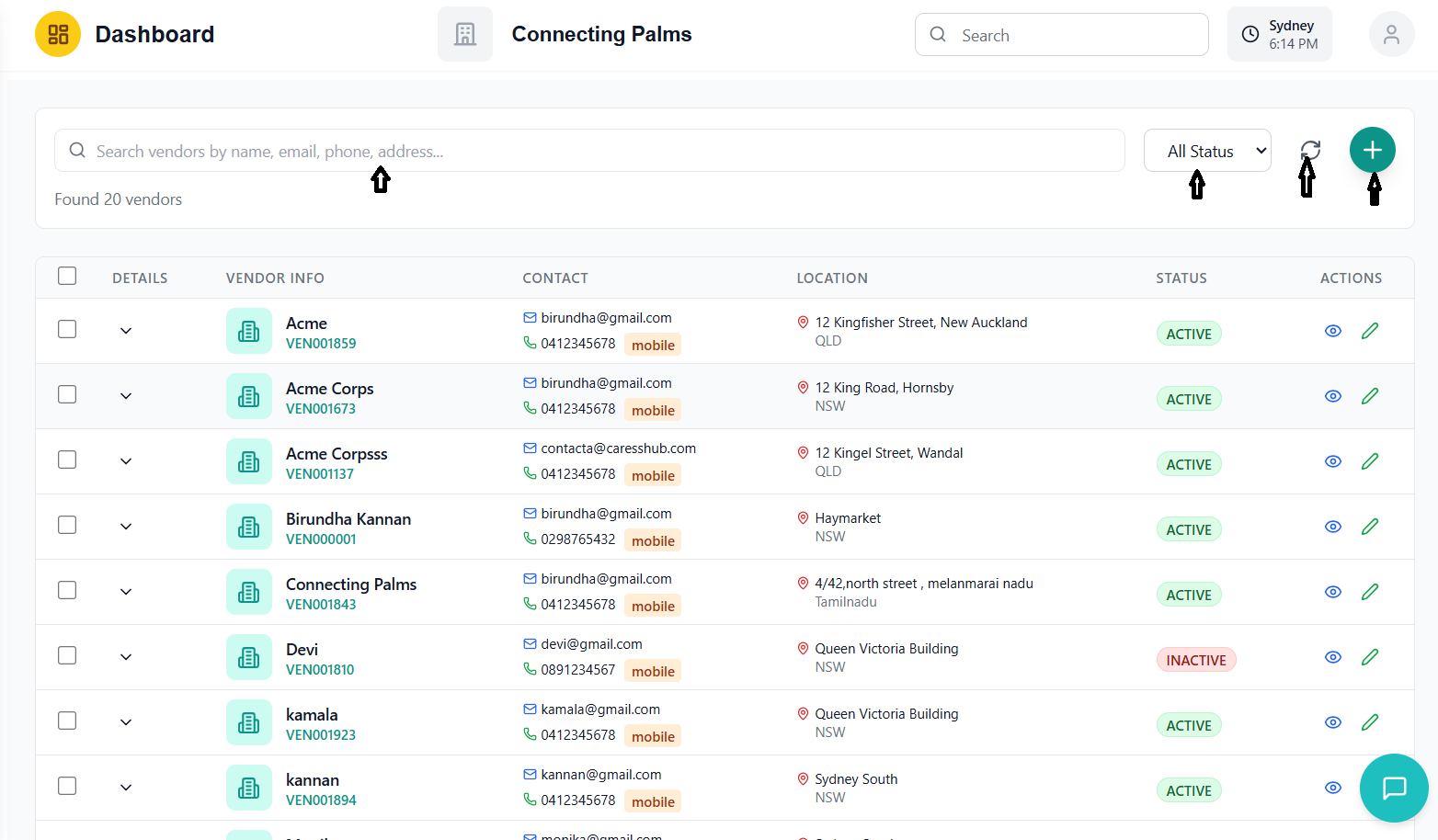1438x840 pixels.
Task: Click the green plus icon to add vendor
Action: coord(1372,149)
